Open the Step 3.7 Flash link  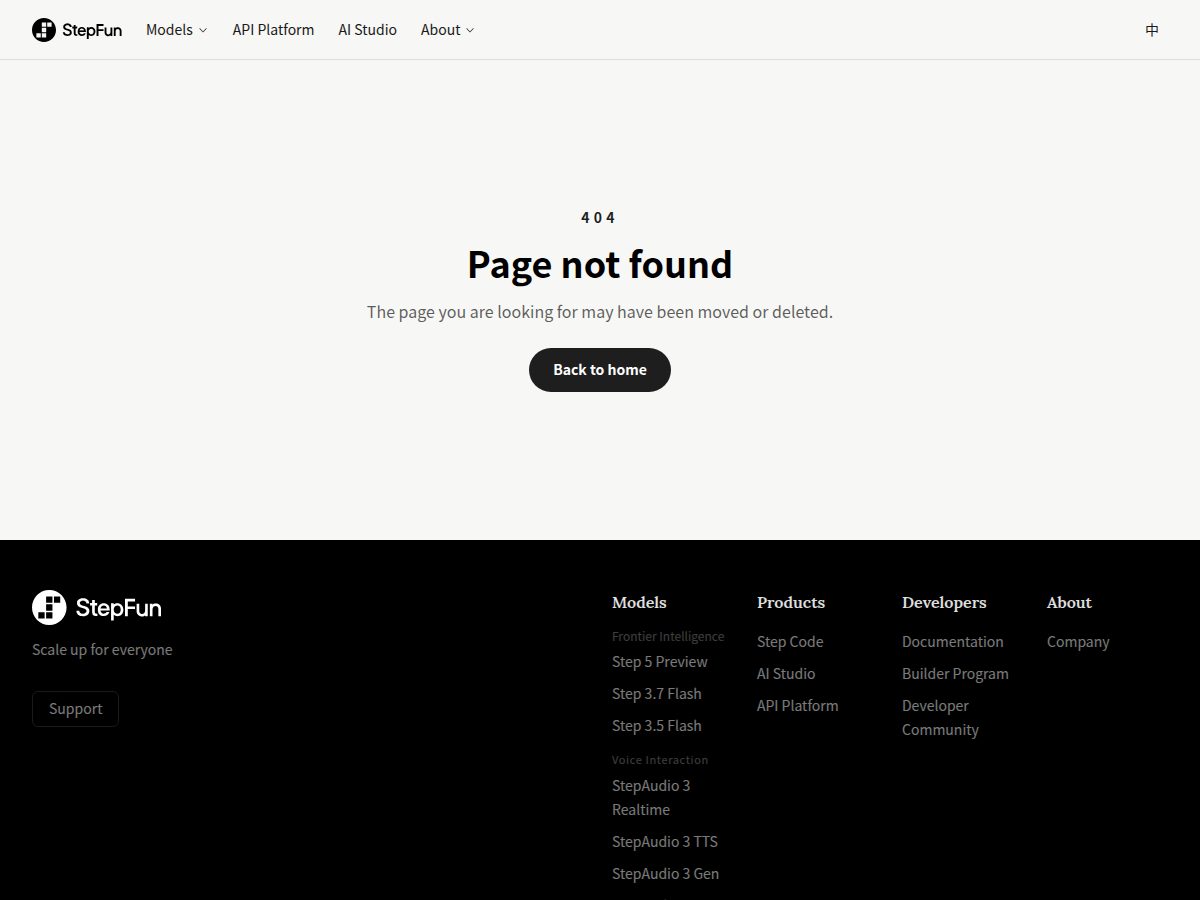(657, 694)
